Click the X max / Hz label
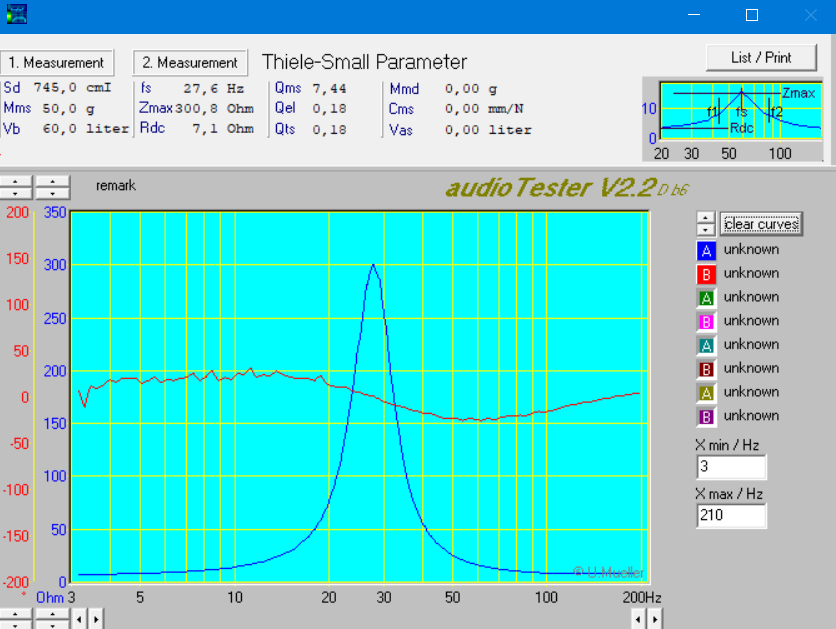 (729, 494)
